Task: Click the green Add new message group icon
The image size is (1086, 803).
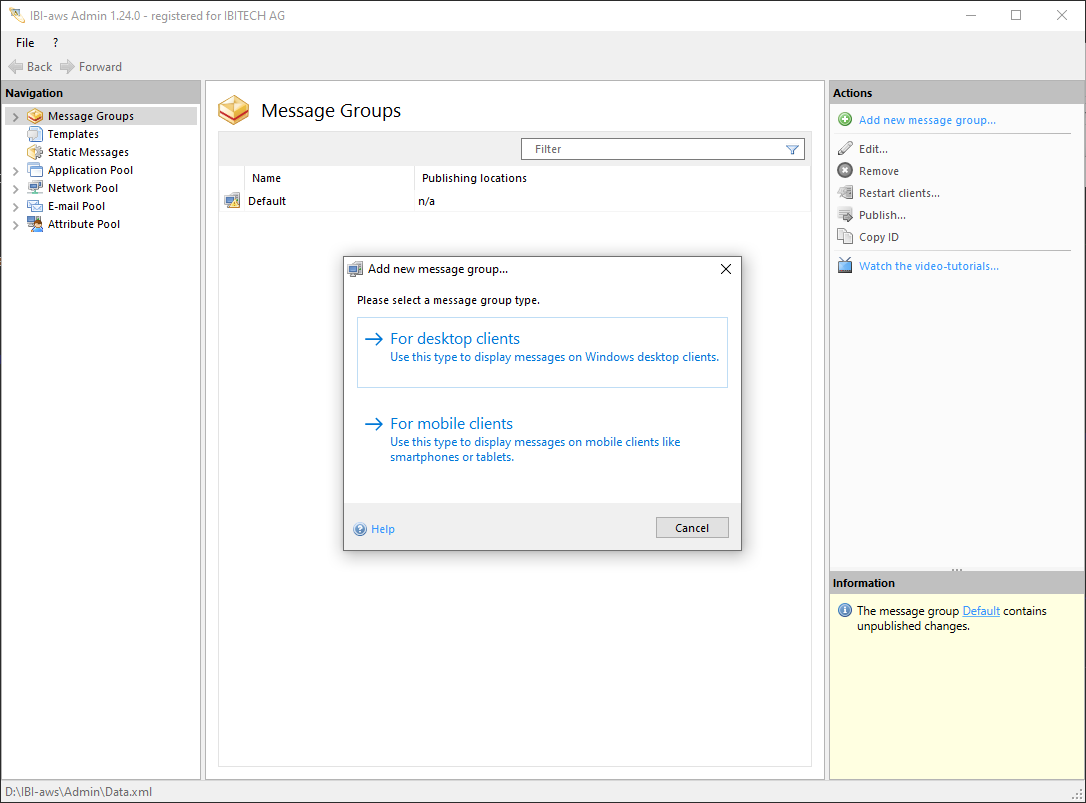Action: coord(844,120)
